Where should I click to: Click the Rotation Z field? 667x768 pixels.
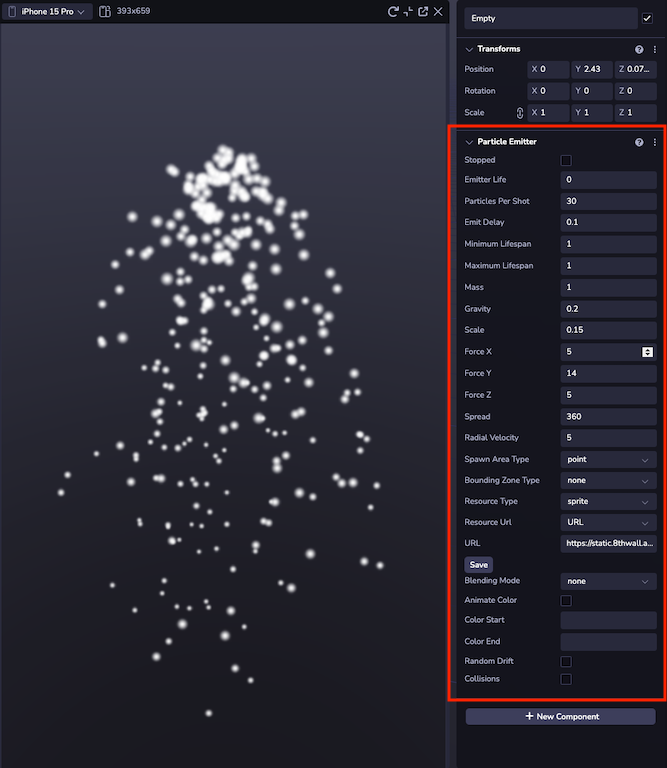(x=635, y=91)
